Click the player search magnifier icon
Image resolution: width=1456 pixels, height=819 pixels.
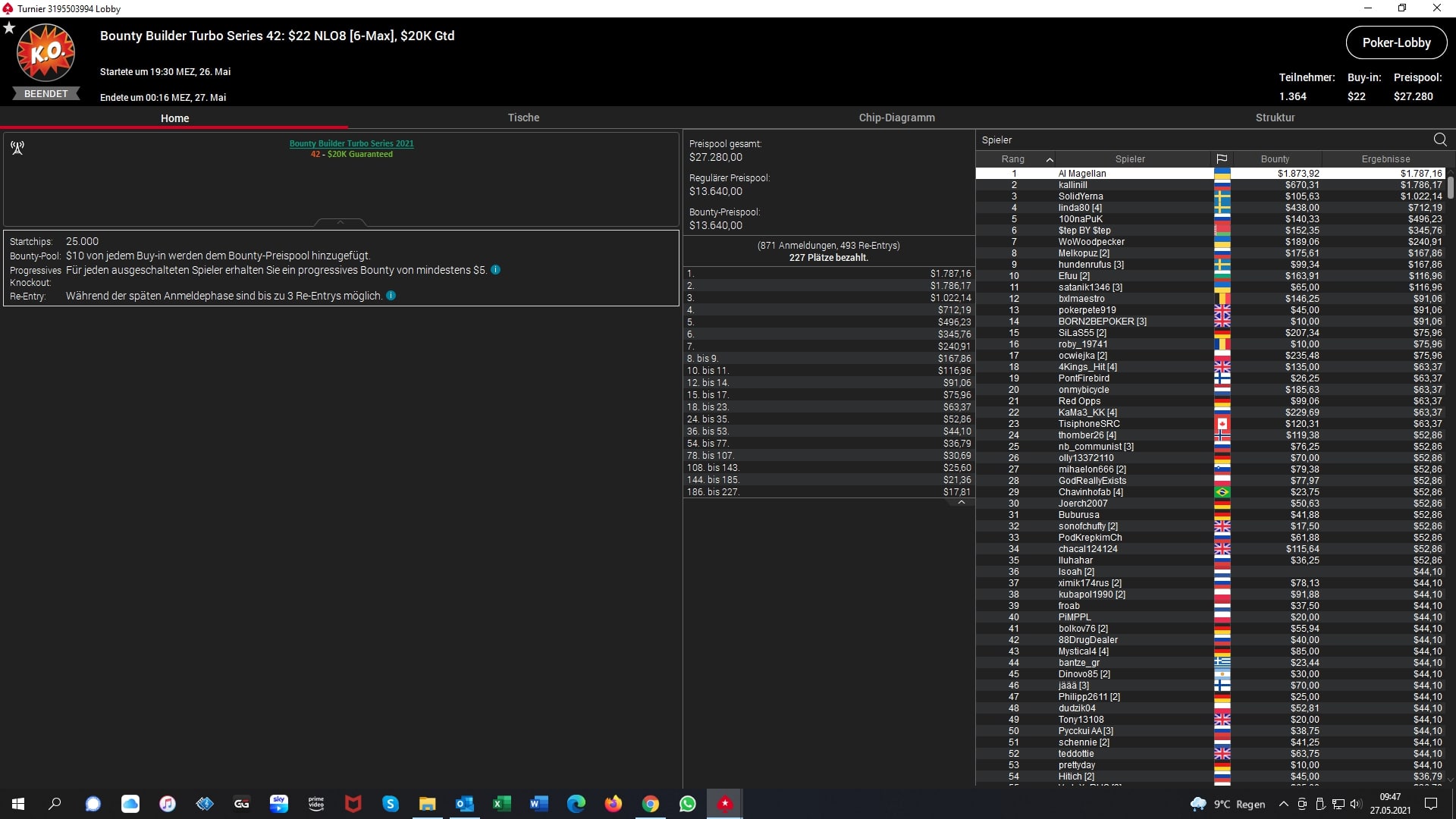click(x=1439, y=140)
